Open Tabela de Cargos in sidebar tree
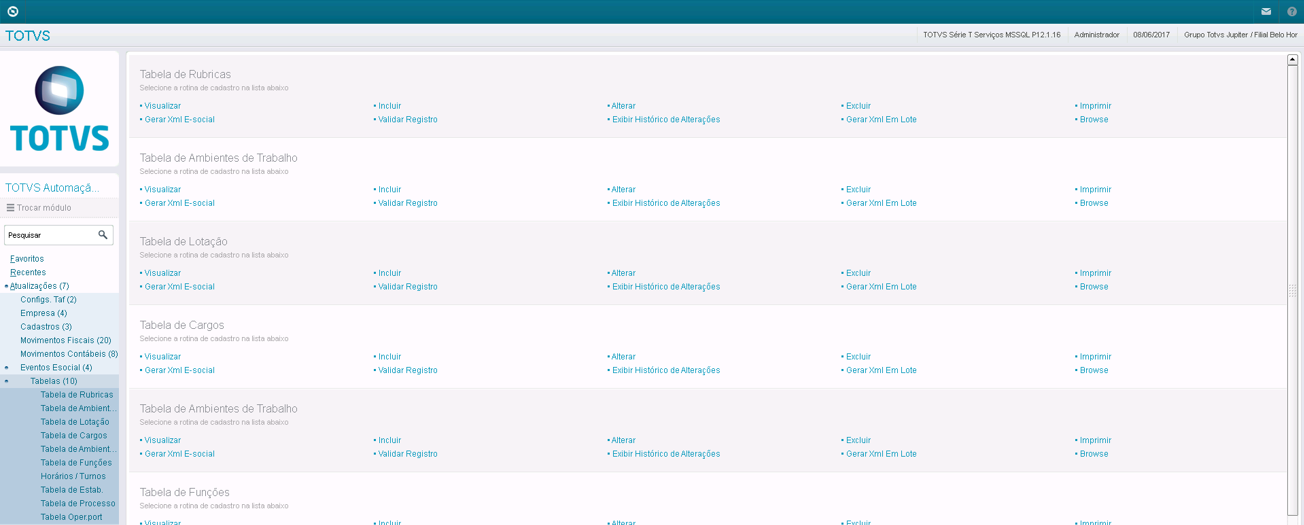The height and width of the screenshot is (525, 1304). coord(74,436)
